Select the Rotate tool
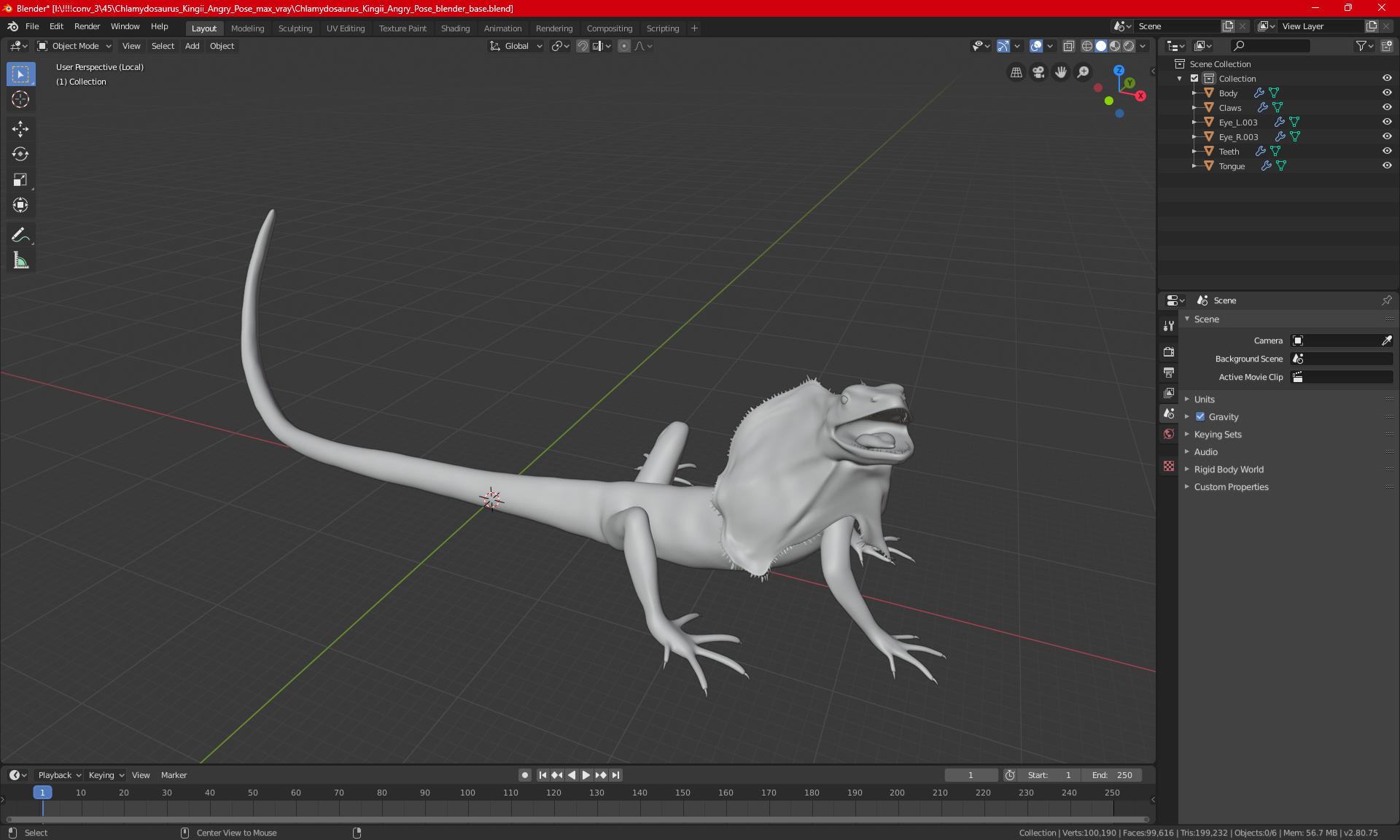Image resolution: width=1400 pixels, height=840 pixels. pyautogui.click(x=20, y=155)
